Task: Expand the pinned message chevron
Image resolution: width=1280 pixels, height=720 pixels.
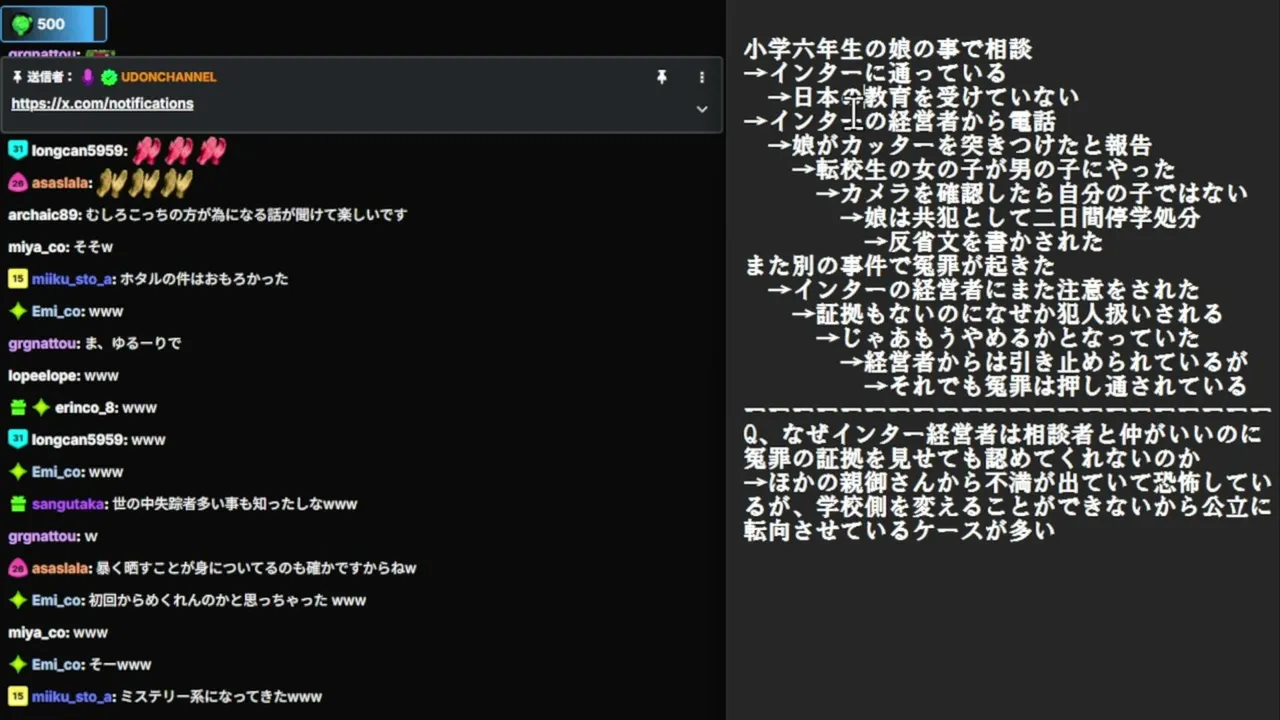Action: [702, 109]
